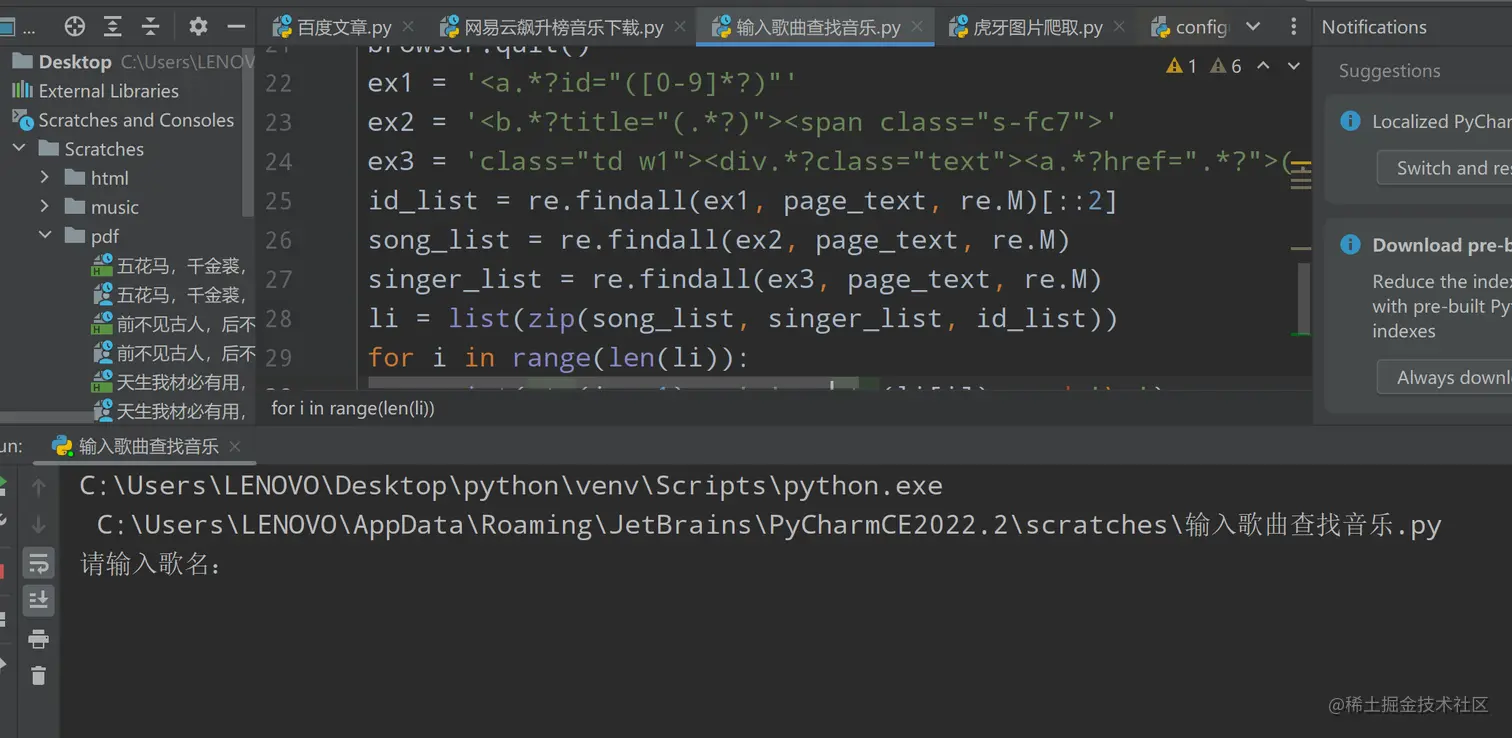This screenshot has width=1512, height=738.
Task: Click the Download pre-built notification title
Action: pos(1441,245)
